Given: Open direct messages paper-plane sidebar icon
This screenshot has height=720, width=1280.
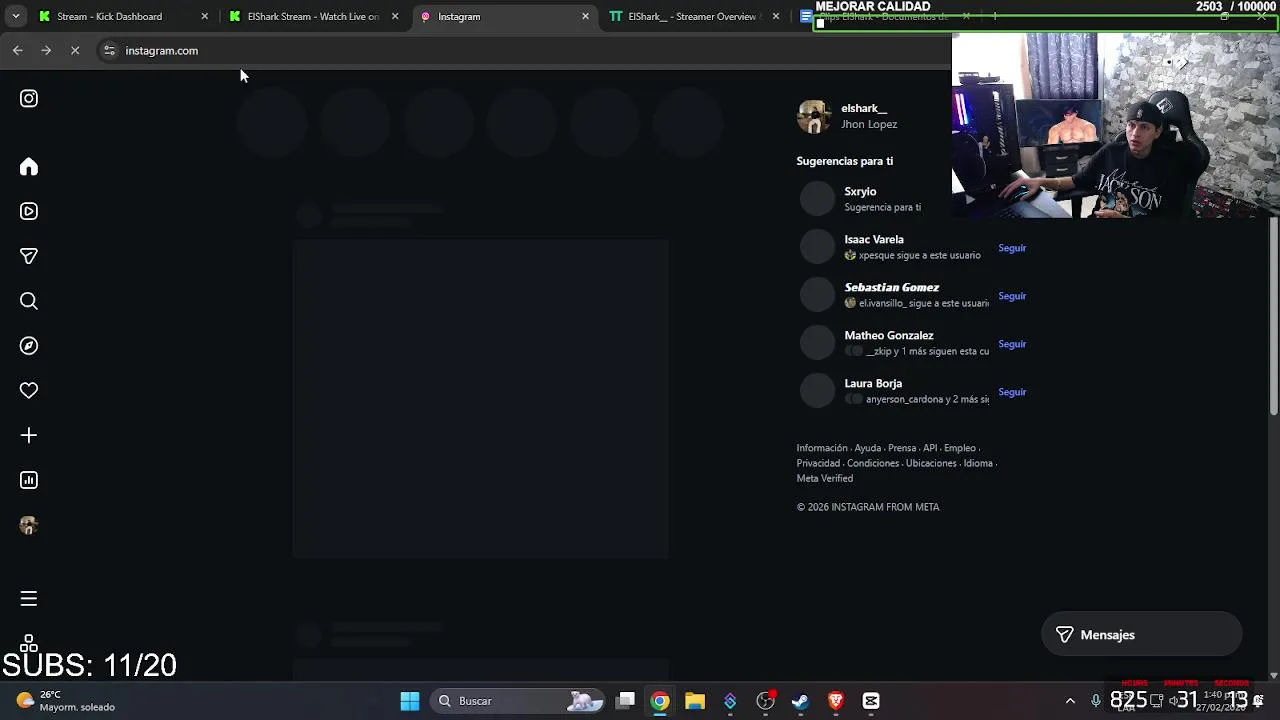Looking at the screenshot, I should click(29, 256).
